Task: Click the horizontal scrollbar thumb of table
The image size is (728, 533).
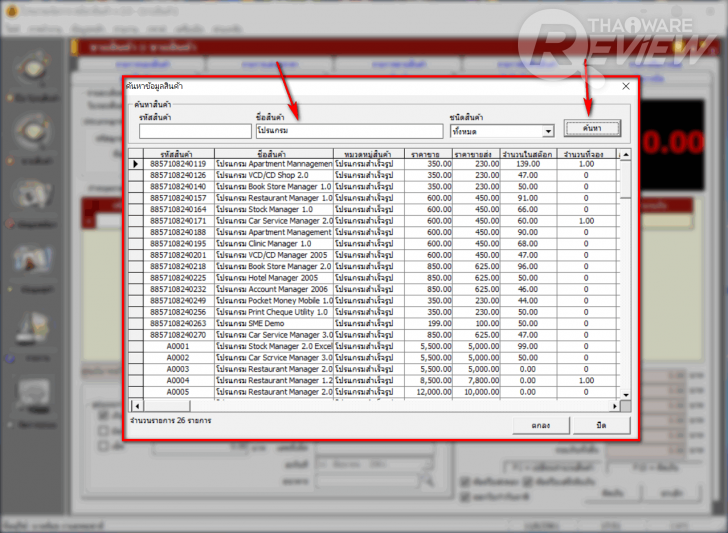Action: (166, 406)
